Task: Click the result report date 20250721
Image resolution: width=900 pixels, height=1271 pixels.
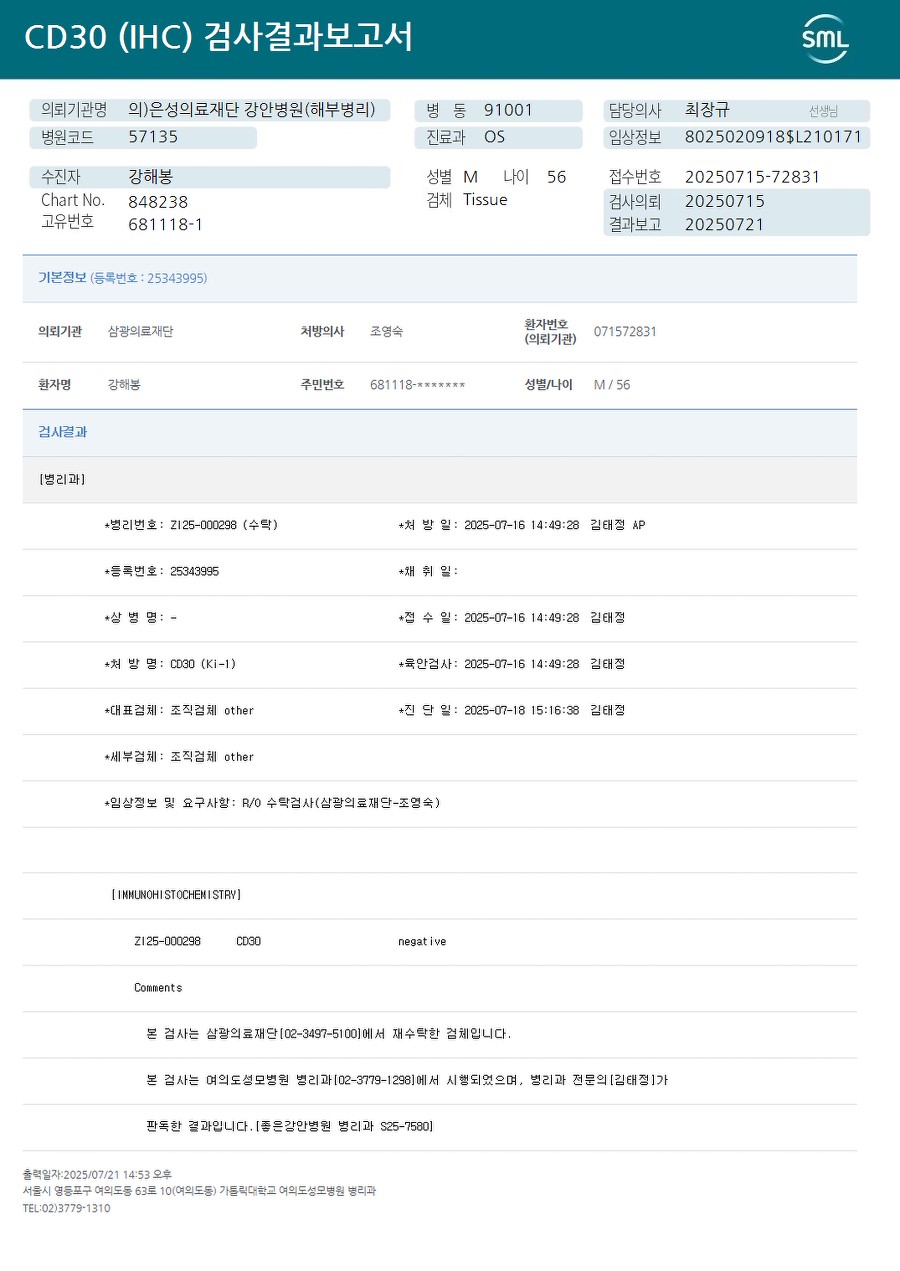Action: point(724,224)
